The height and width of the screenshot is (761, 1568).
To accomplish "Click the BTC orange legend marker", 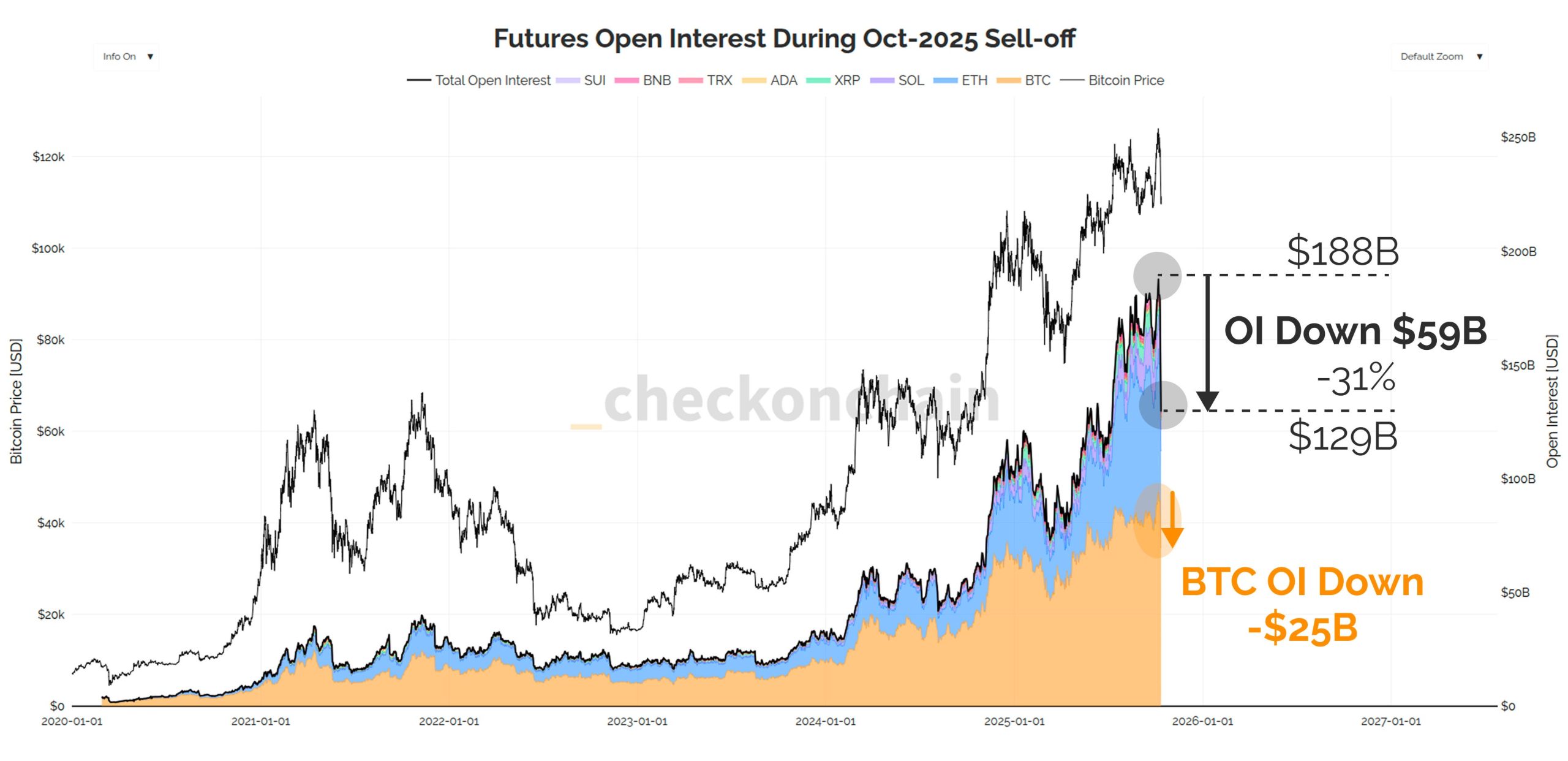I will [1009, 80].
